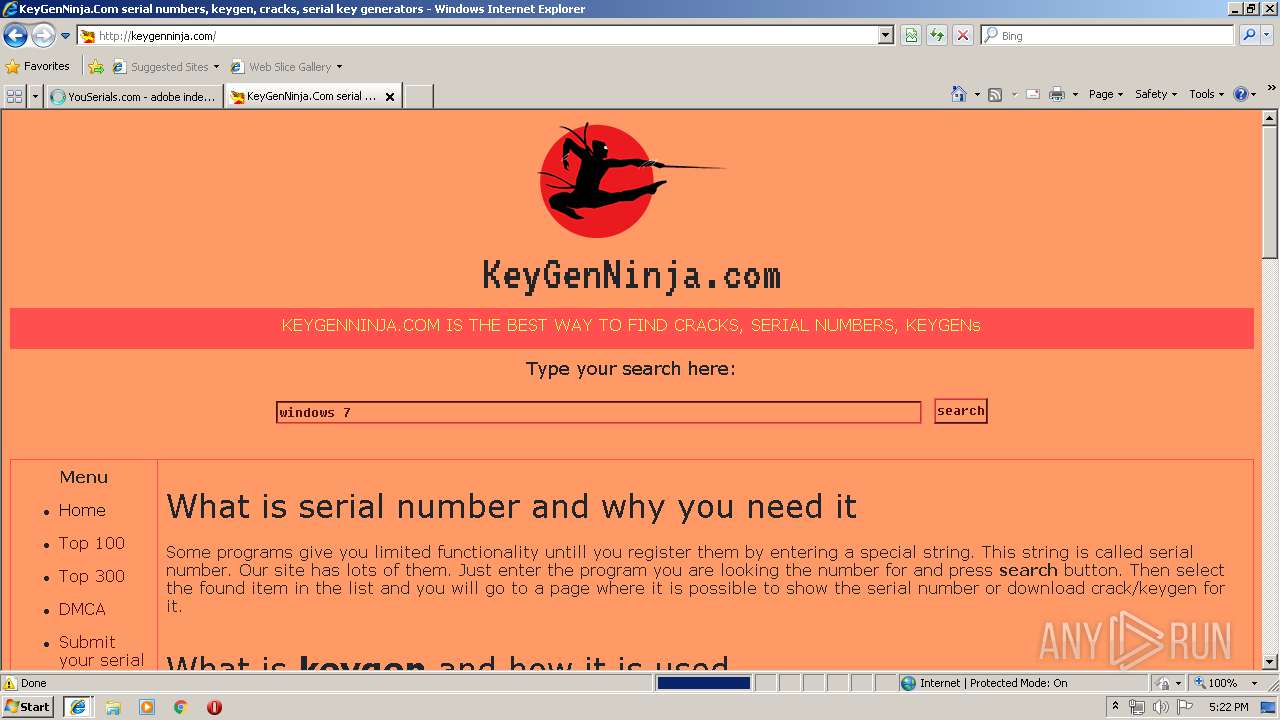The width and height of the screenshot is (1280, 720).
Task: Add to Favorites Bar icon
Action: pyautogui.click(x=96, y=67)
